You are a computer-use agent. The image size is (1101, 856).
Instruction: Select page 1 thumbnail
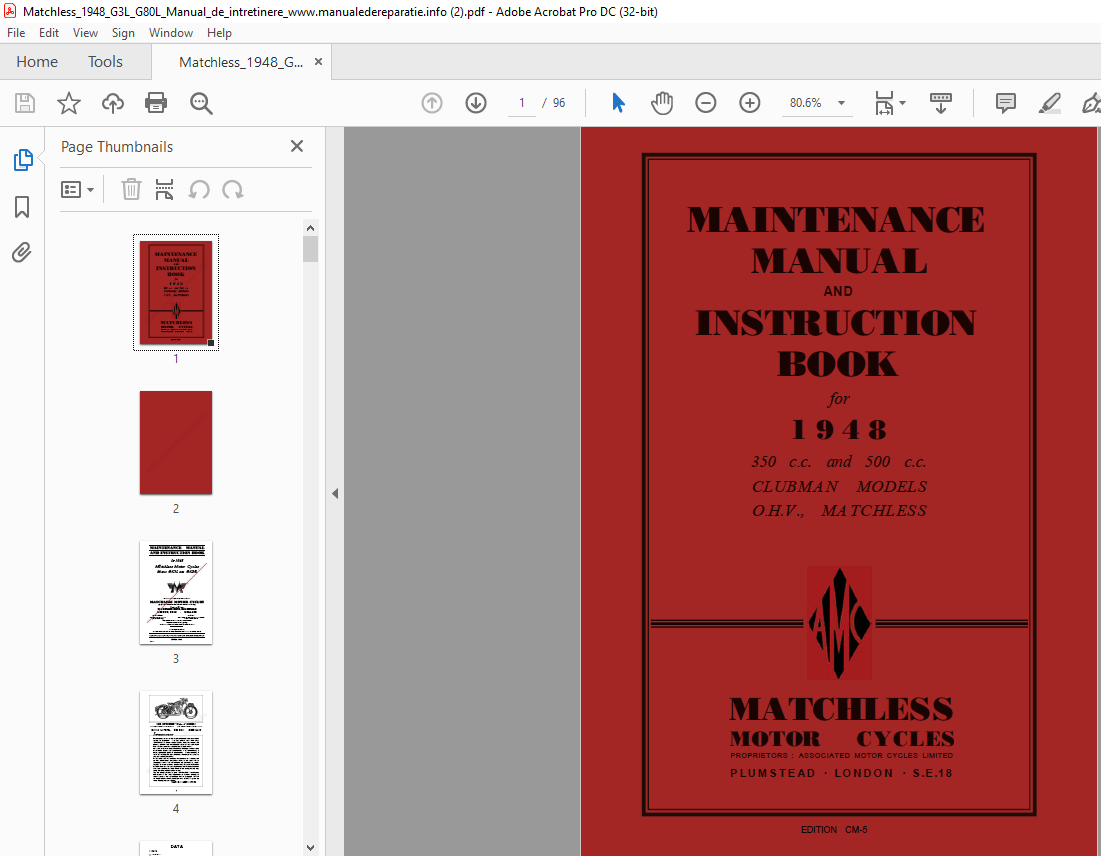(176, 292)
